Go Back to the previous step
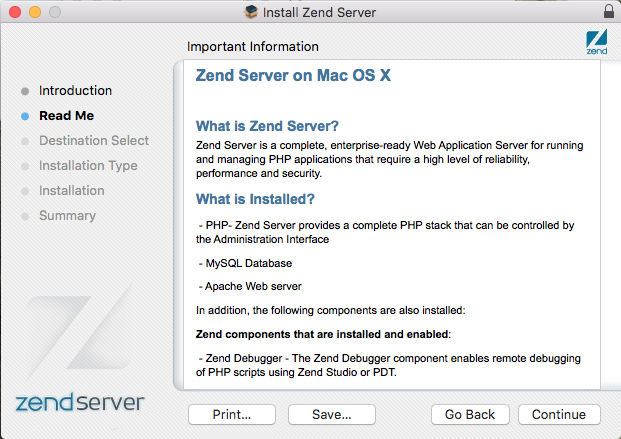 point(470,414)
